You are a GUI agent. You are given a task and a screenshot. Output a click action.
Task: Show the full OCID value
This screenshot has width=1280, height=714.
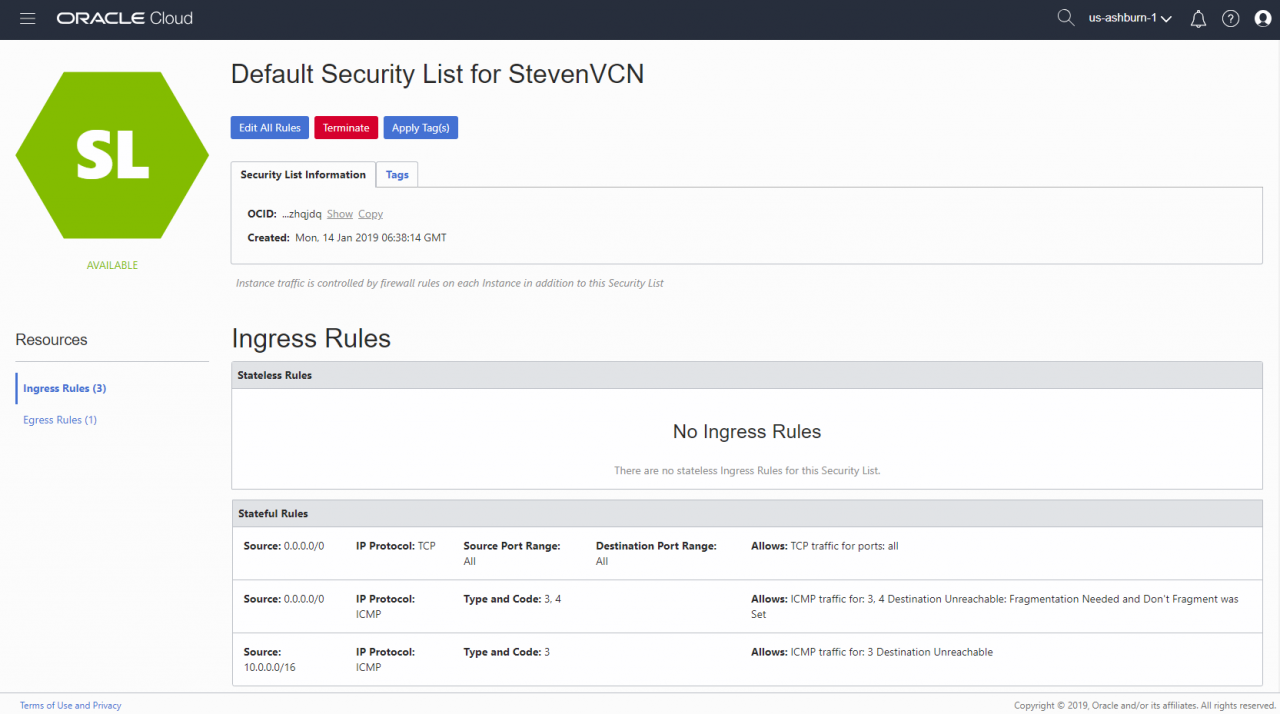click(x=340, y=214)
